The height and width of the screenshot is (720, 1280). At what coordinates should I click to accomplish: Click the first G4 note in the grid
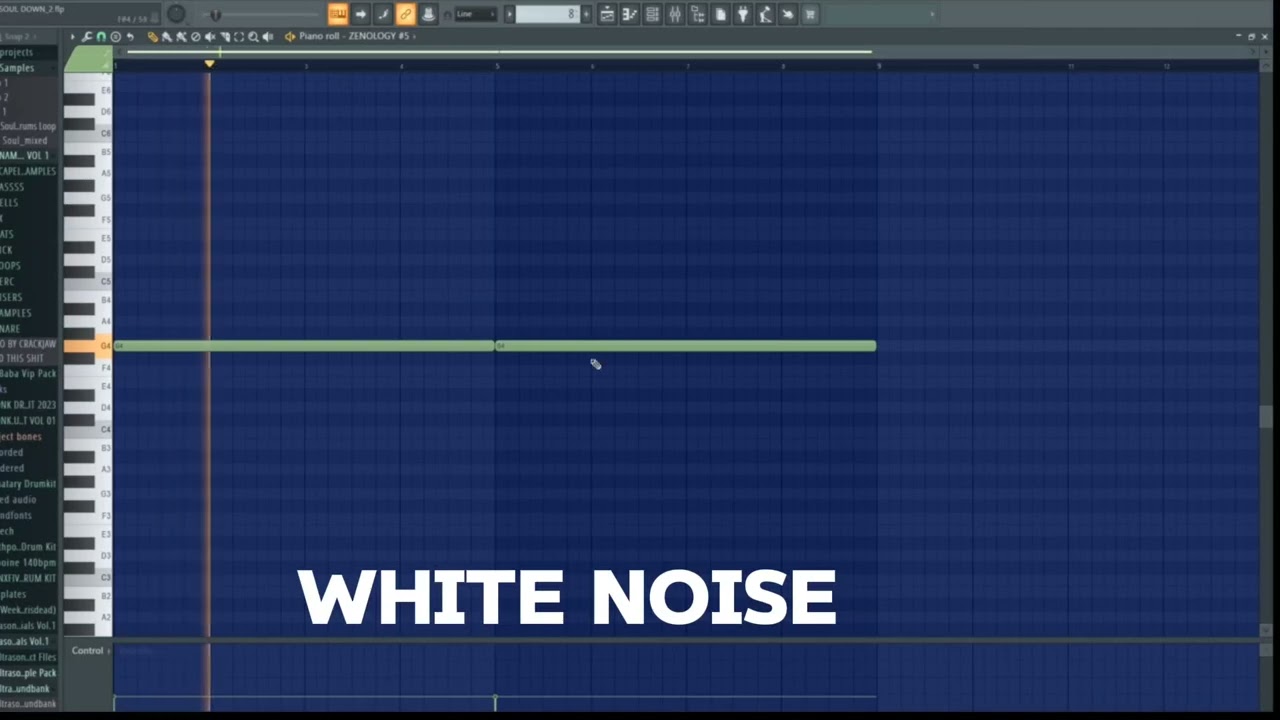pos(304,346)
